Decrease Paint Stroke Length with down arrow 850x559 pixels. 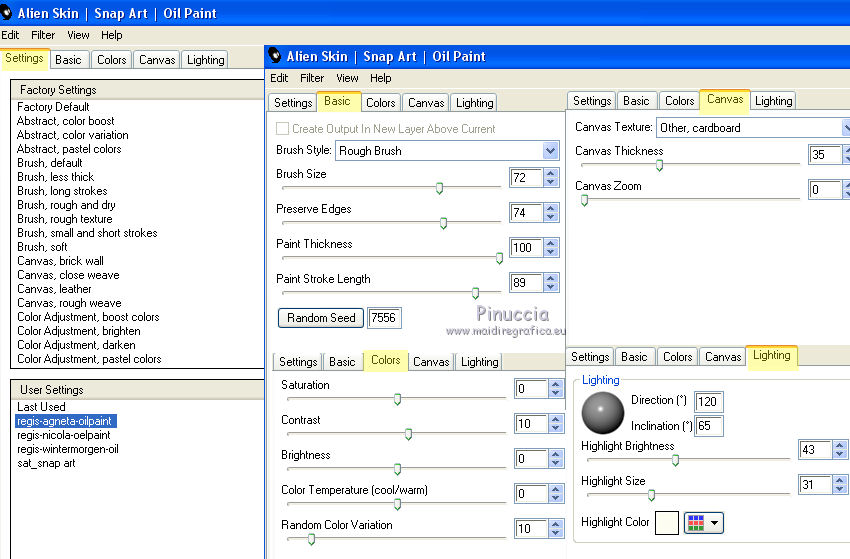point(551,287)
